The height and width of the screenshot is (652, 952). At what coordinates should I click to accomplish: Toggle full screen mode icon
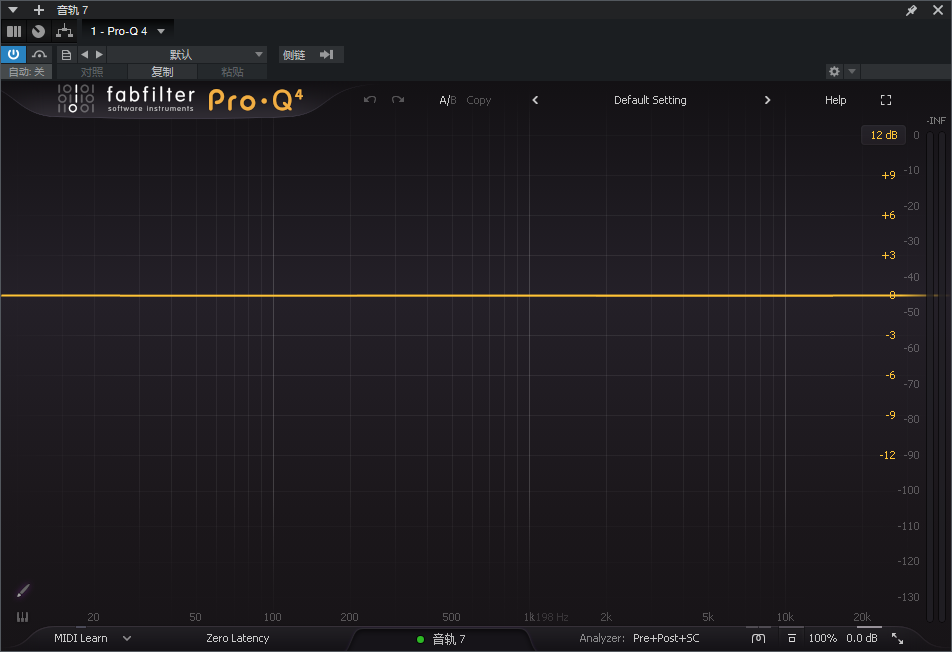point(886,100)
